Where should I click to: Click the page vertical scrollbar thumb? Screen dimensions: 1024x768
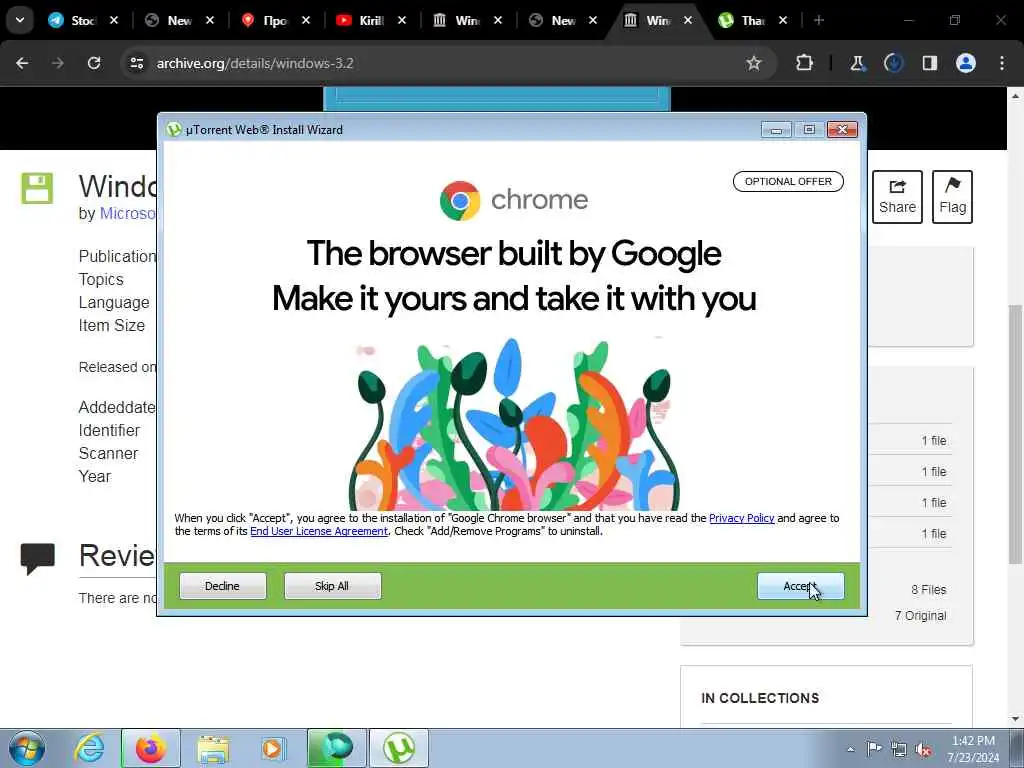(1016, 434)
